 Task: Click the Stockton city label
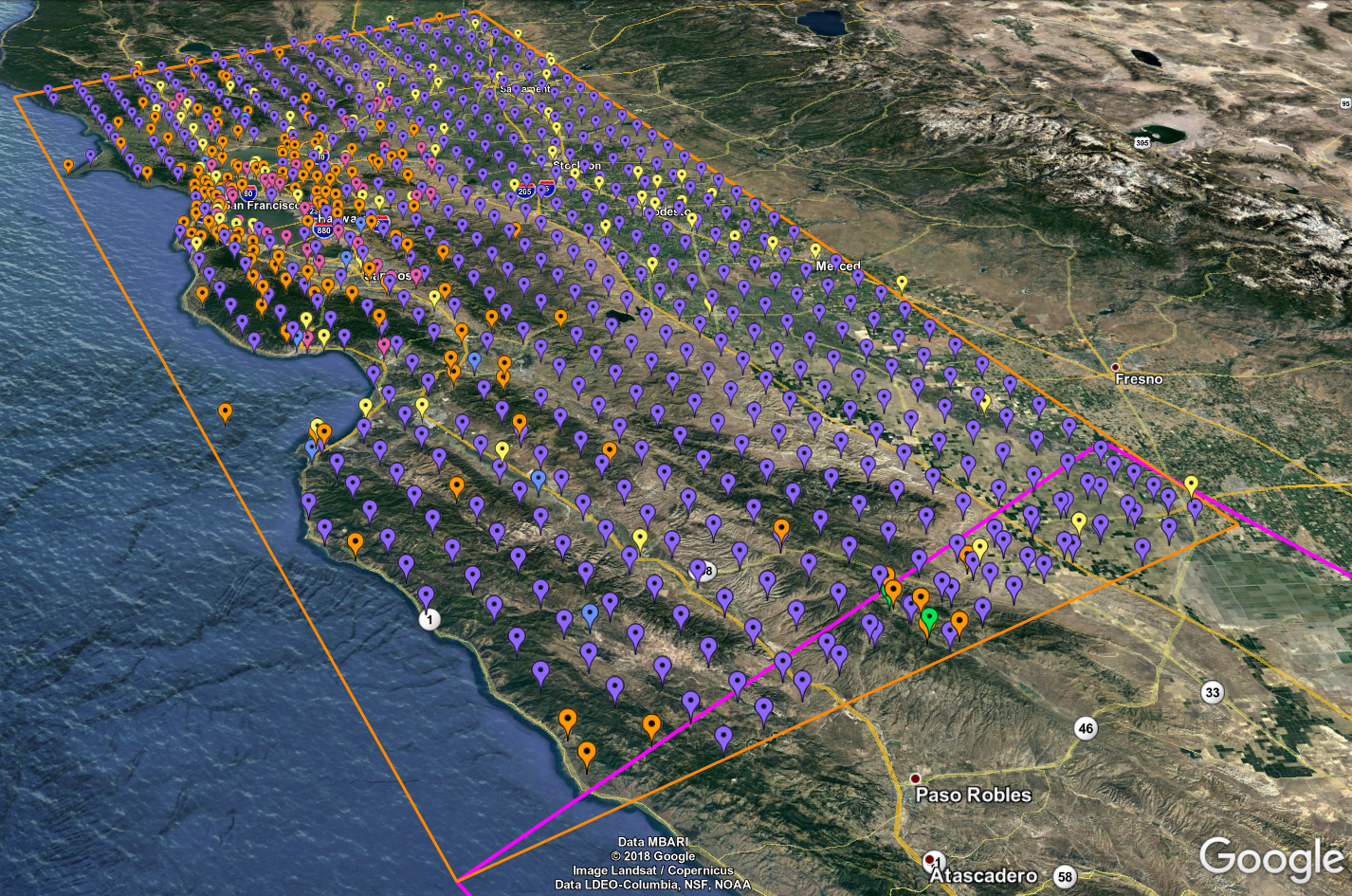(576, 166)
